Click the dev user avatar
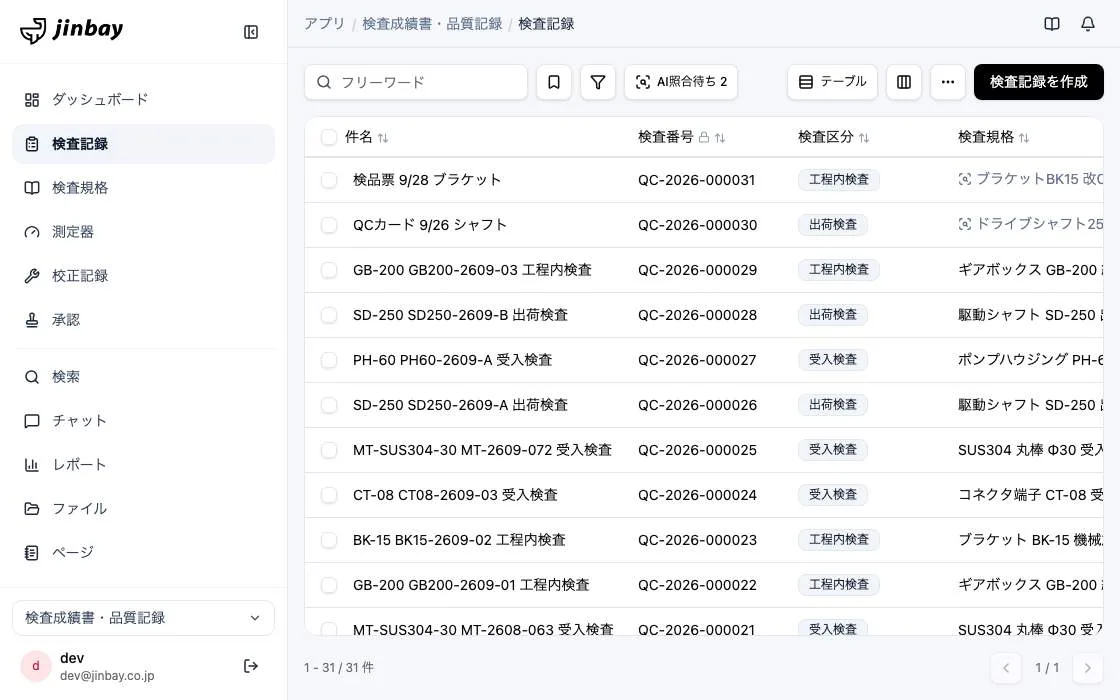Viewport: 1120px width, 700px height. [x=36, y=666]
